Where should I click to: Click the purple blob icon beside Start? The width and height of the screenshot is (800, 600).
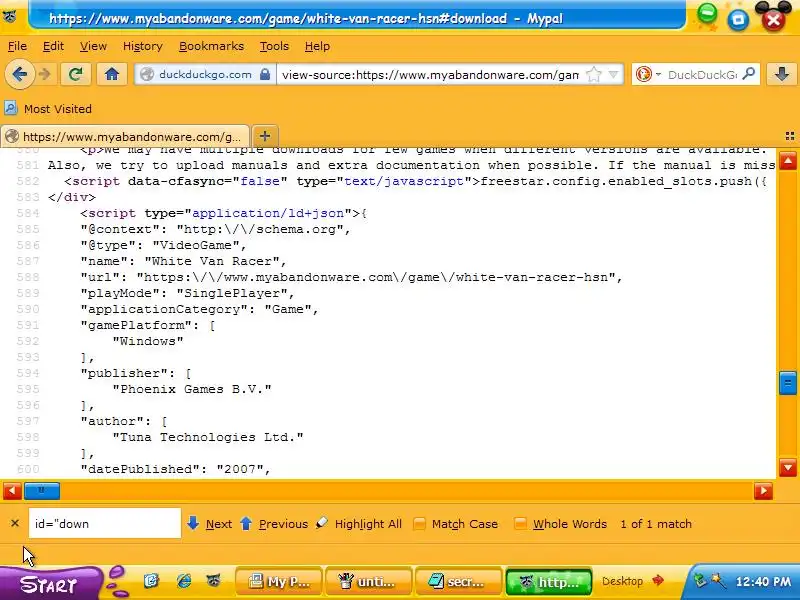coord(117,582)
